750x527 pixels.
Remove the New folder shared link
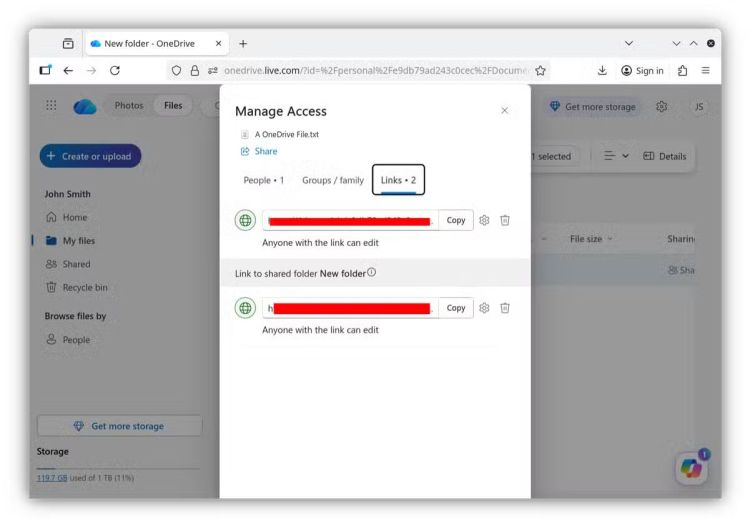505,308
